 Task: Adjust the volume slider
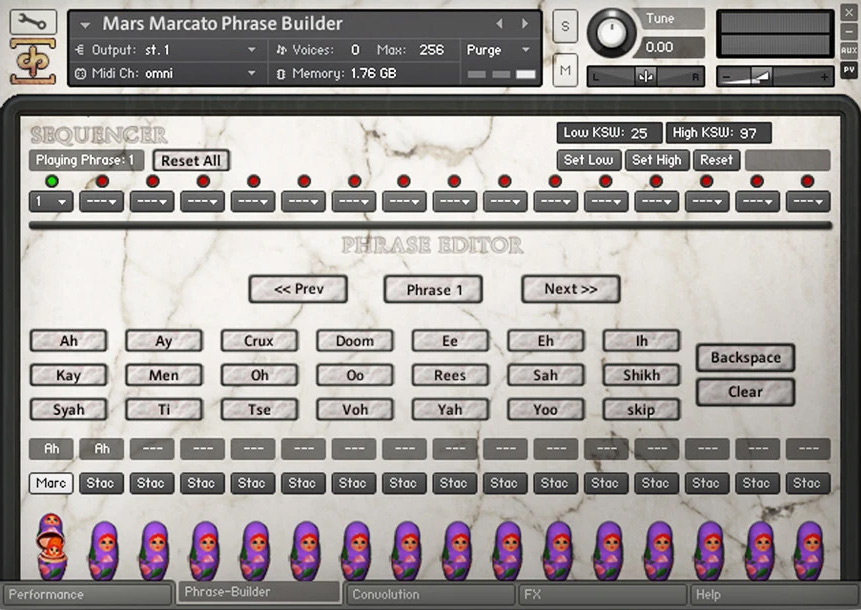(x=775, y=77)
